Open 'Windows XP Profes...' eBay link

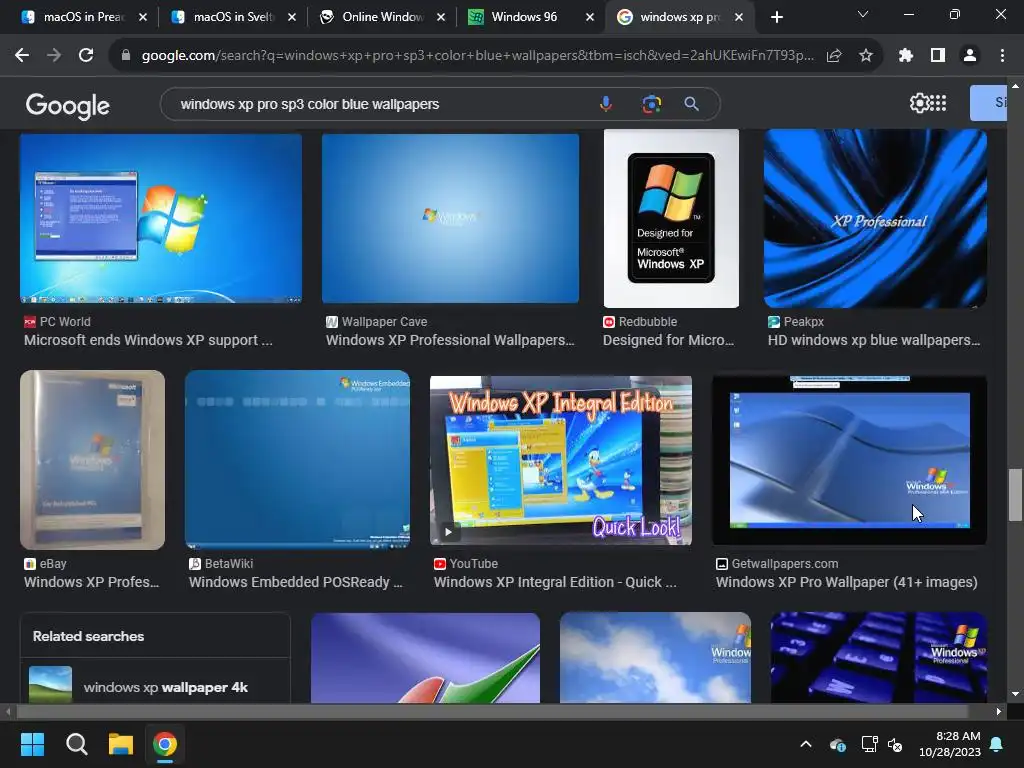91,582
